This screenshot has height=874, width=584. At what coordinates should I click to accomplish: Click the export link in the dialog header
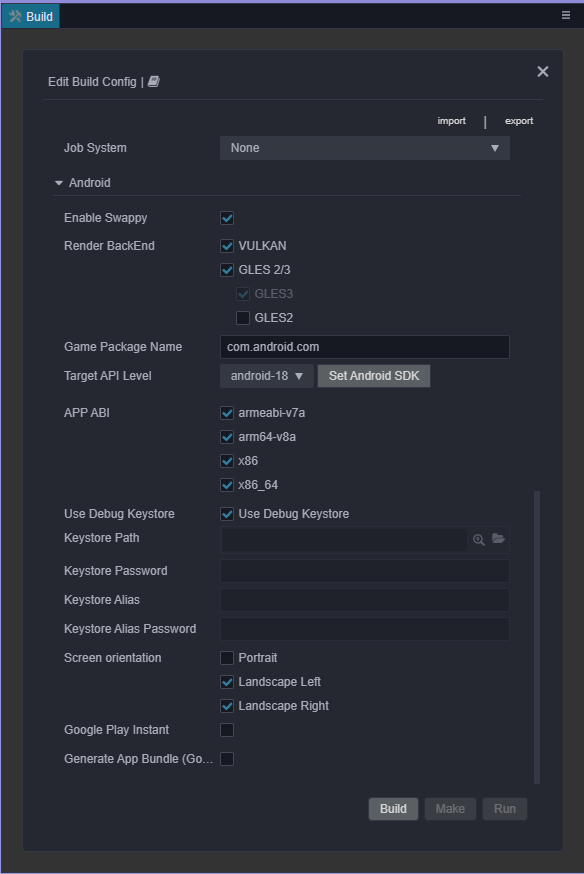point(518,121)
